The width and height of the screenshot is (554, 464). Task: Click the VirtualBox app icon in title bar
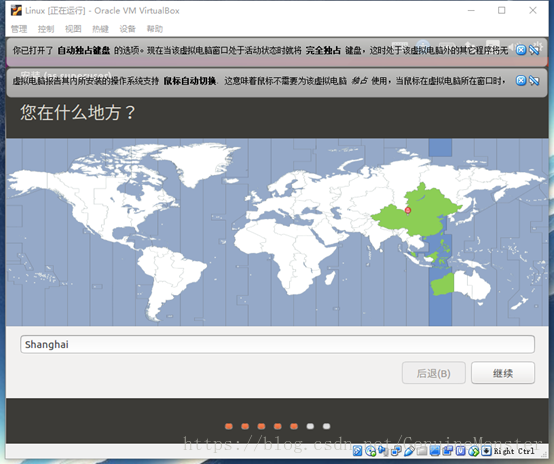pos(16,11)
